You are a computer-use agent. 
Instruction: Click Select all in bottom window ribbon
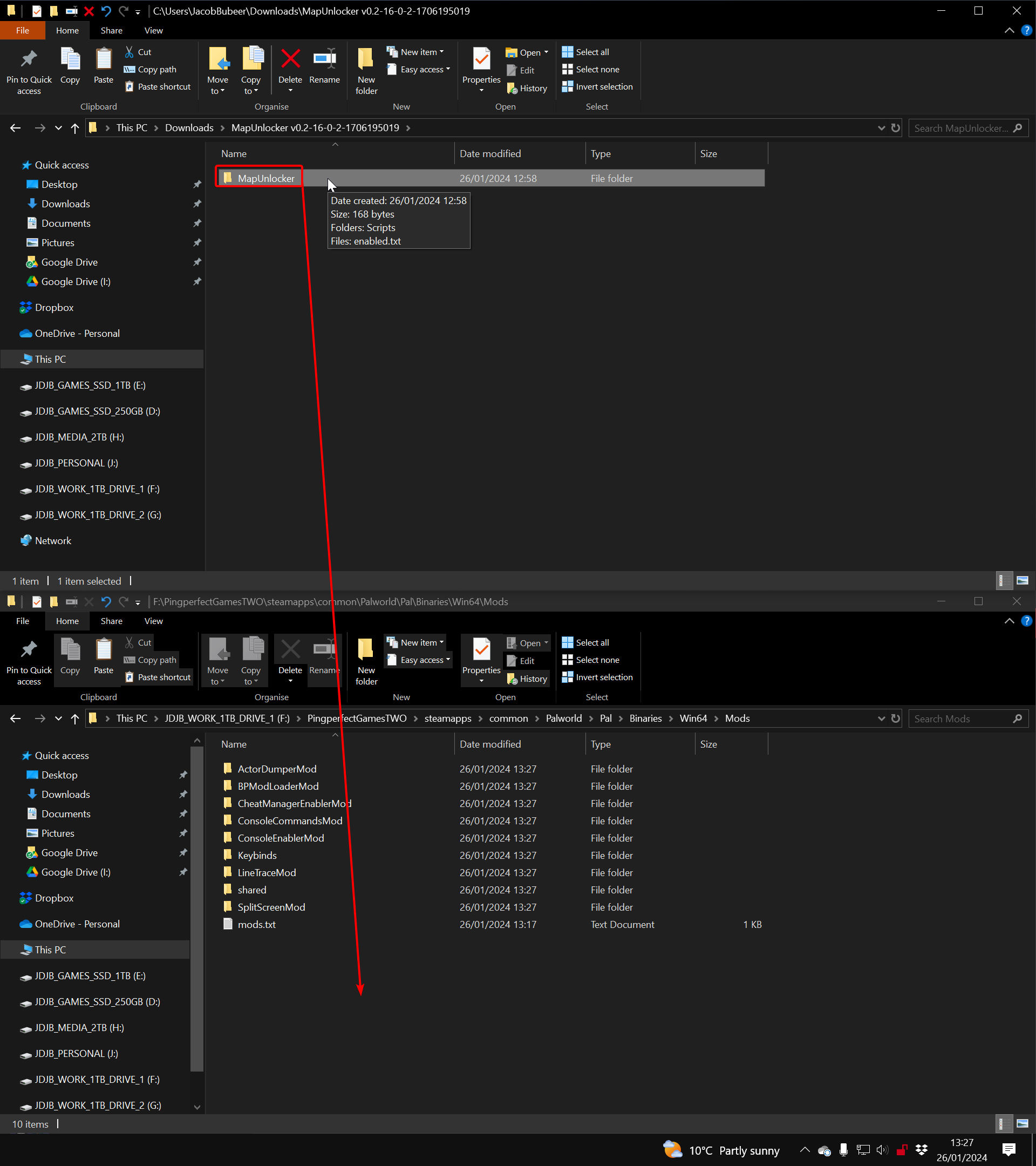(586, 642)
